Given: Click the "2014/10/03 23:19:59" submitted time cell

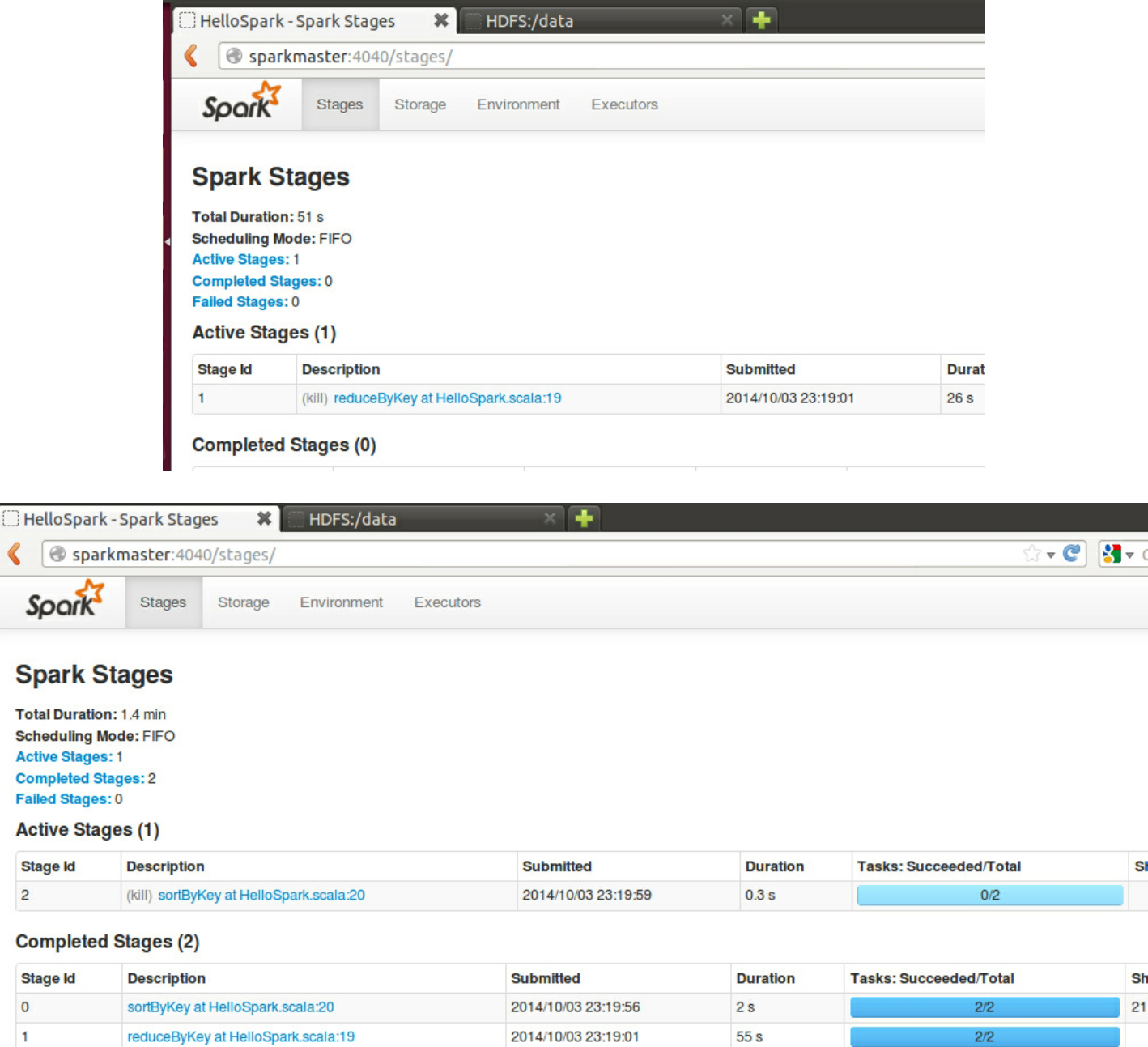Looking at the screenshot, I should pos(587,896).
